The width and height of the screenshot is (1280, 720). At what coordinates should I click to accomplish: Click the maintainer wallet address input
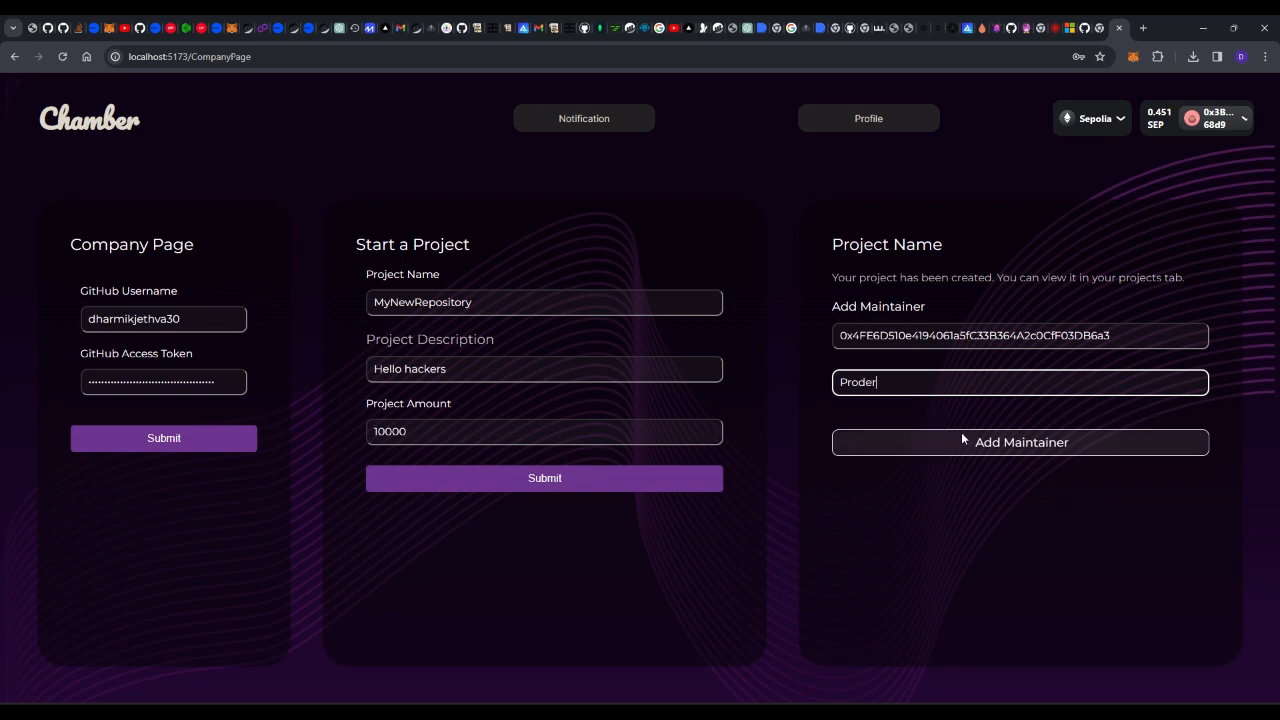(1020, 335)
